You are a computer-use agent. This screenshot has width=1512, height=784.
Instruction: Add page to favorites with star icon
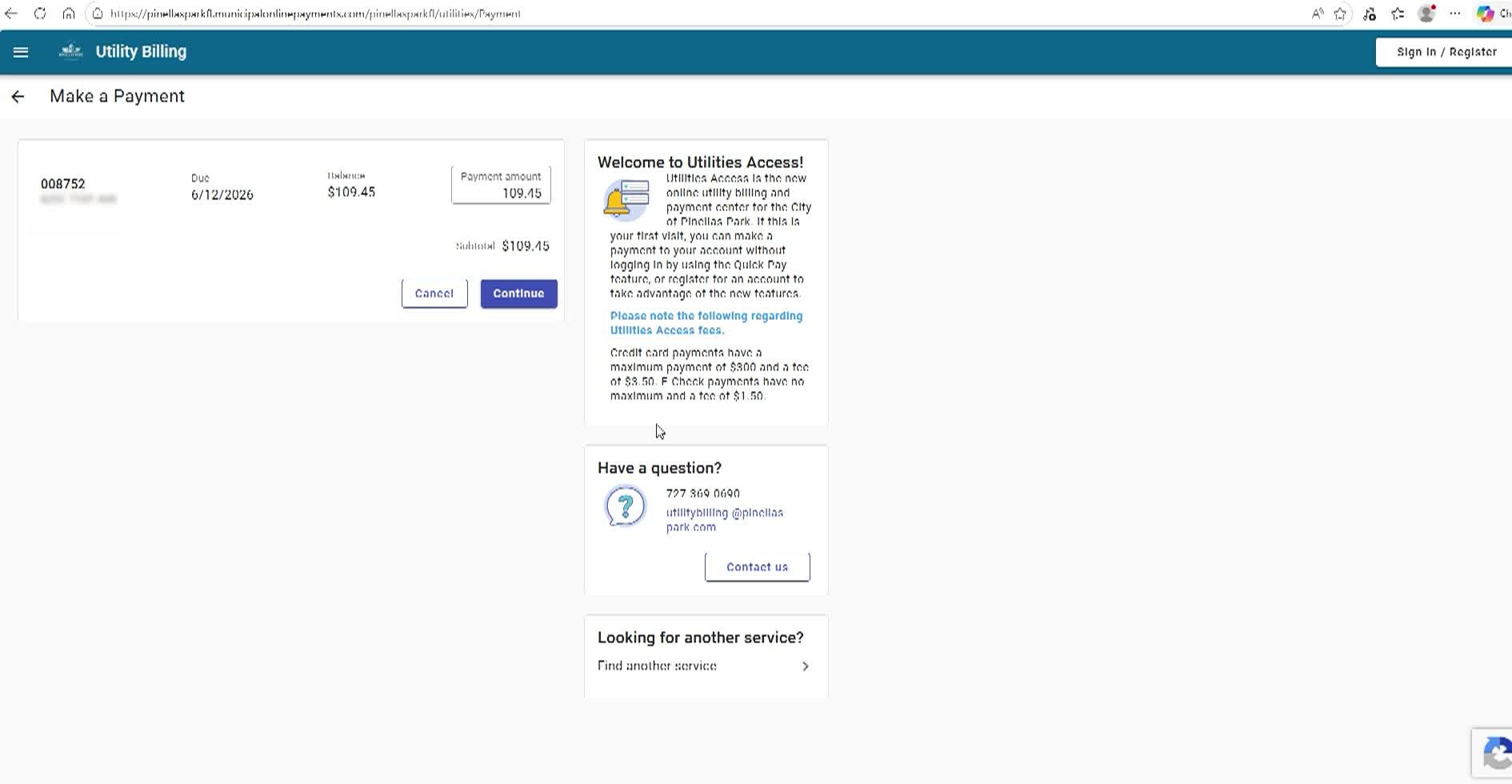click(1341, 14)
